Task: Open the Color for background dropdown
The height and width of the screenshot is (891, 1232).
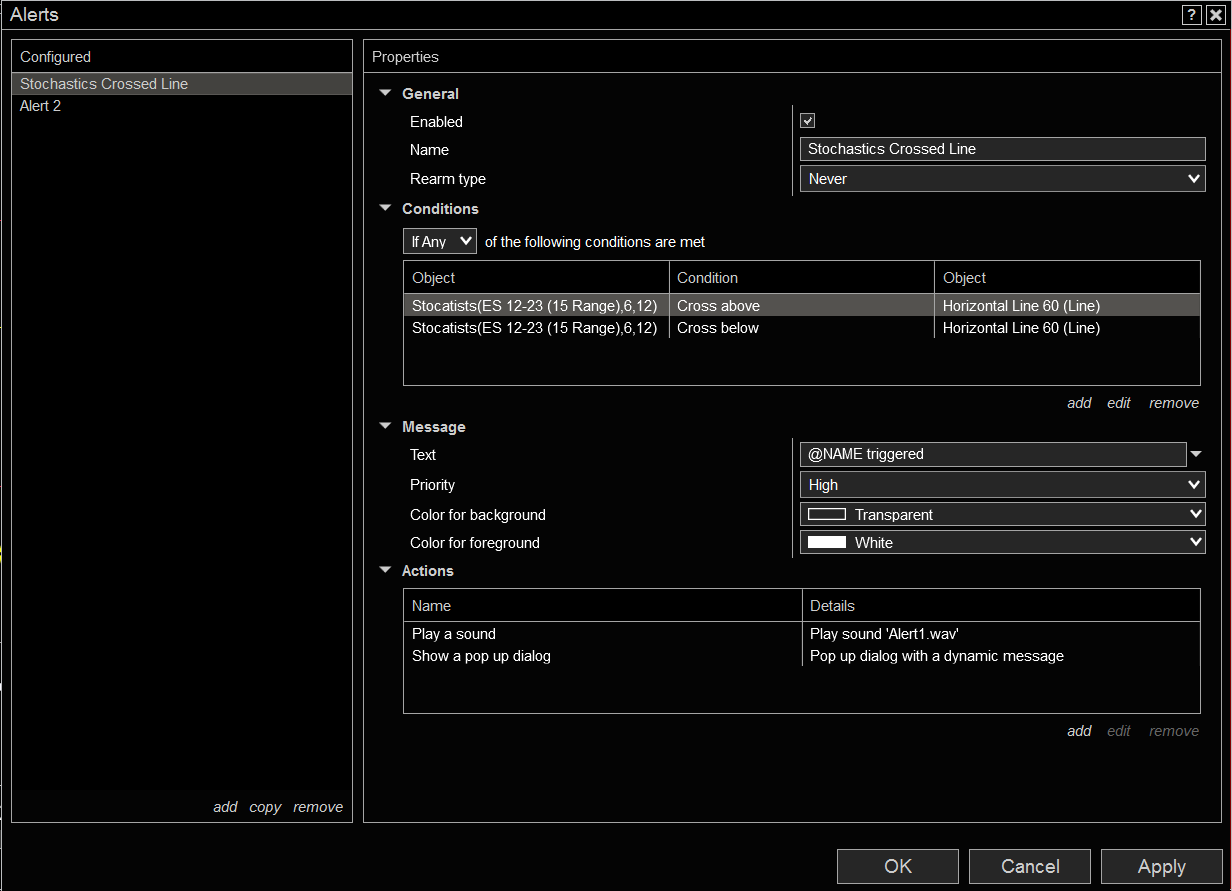Action: click(x=1003, y=514)
